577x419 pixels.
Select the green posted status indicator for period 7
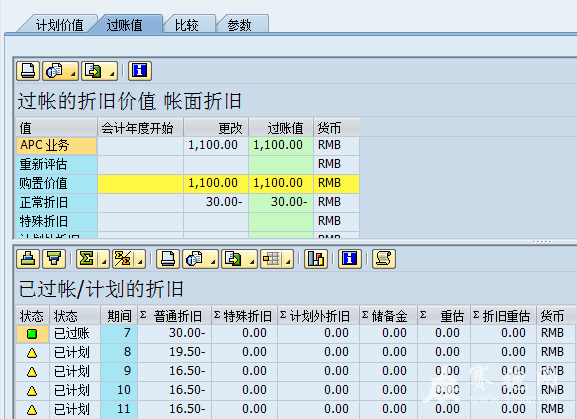pyautogui.click(x=32, y=334)
